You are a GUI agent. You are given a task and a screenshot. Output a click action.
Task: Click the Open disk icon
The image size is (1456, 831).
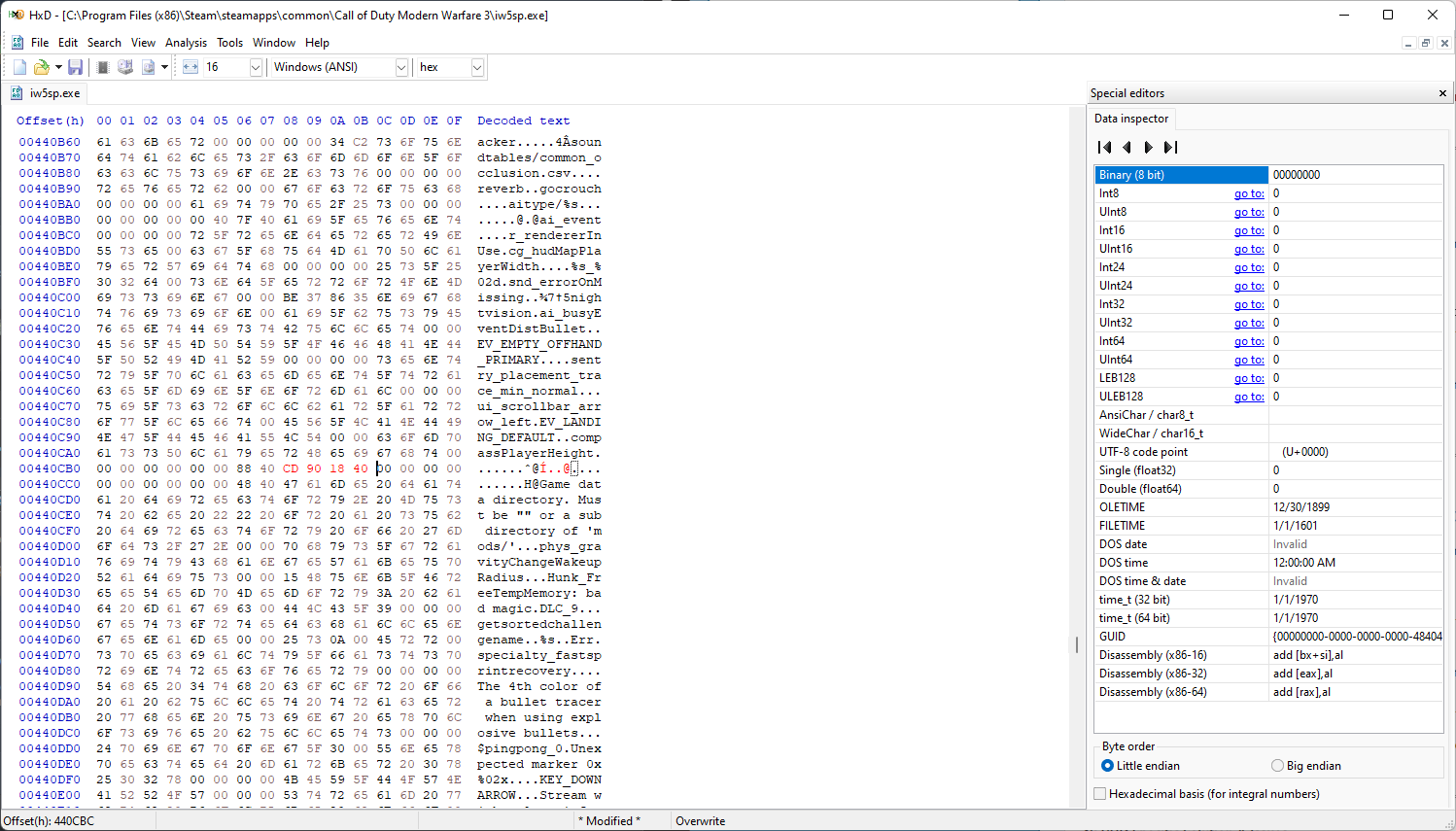125,67
